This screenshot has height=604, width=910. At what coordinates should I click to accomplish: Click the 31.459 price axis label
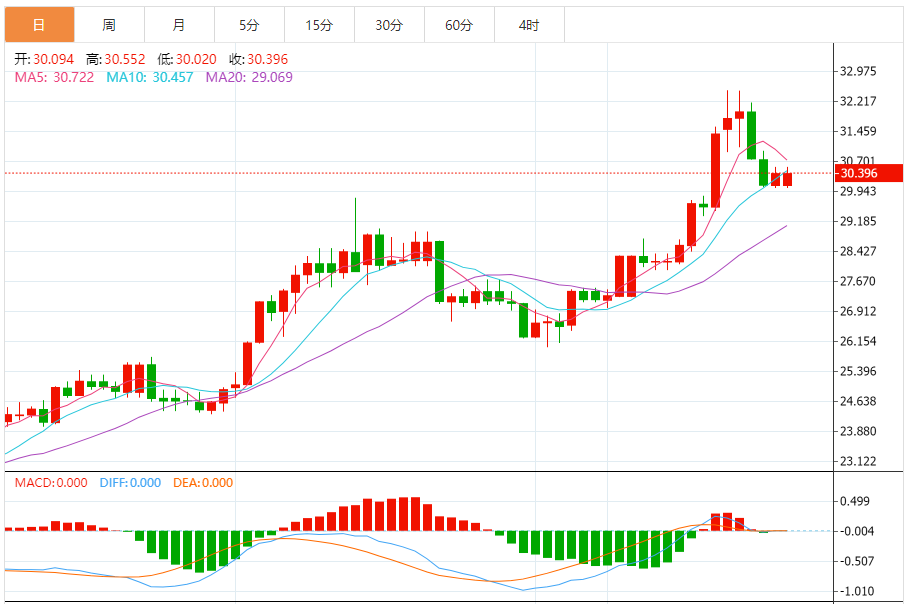pyautogui.click(x=858, y=131)
